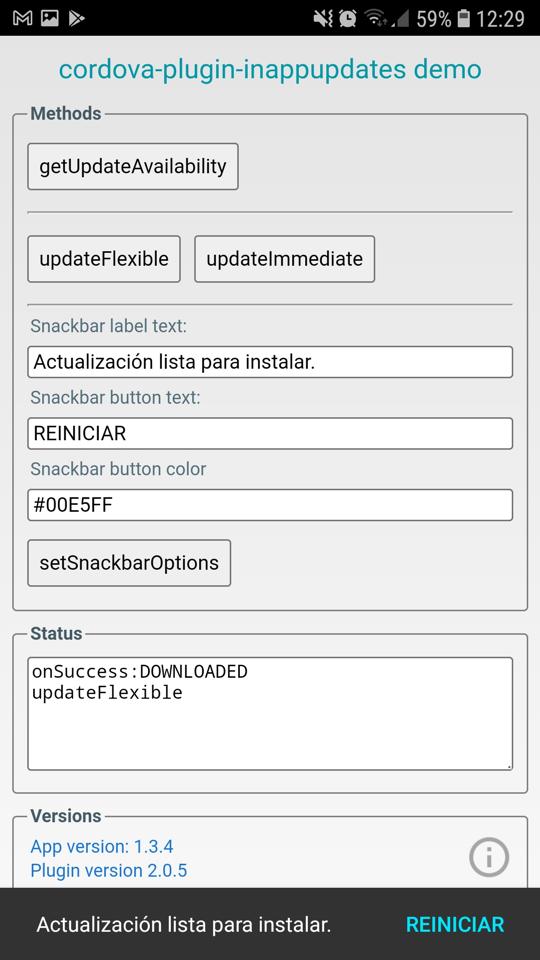Tap the alarm clock status icon
Screen dimensions: 540x960
tap(348, 18)
